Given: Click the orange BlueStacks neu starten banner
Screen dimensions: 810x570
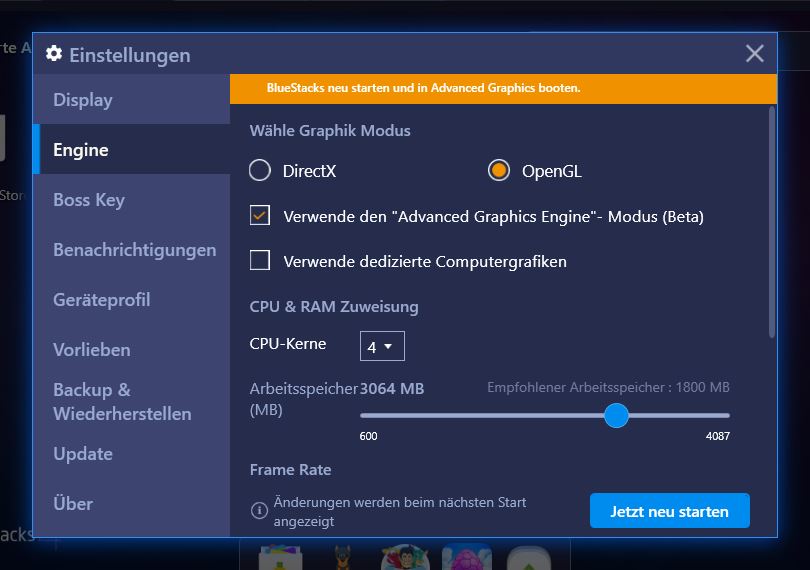Looking at the screenshot, I should point(503,88).
